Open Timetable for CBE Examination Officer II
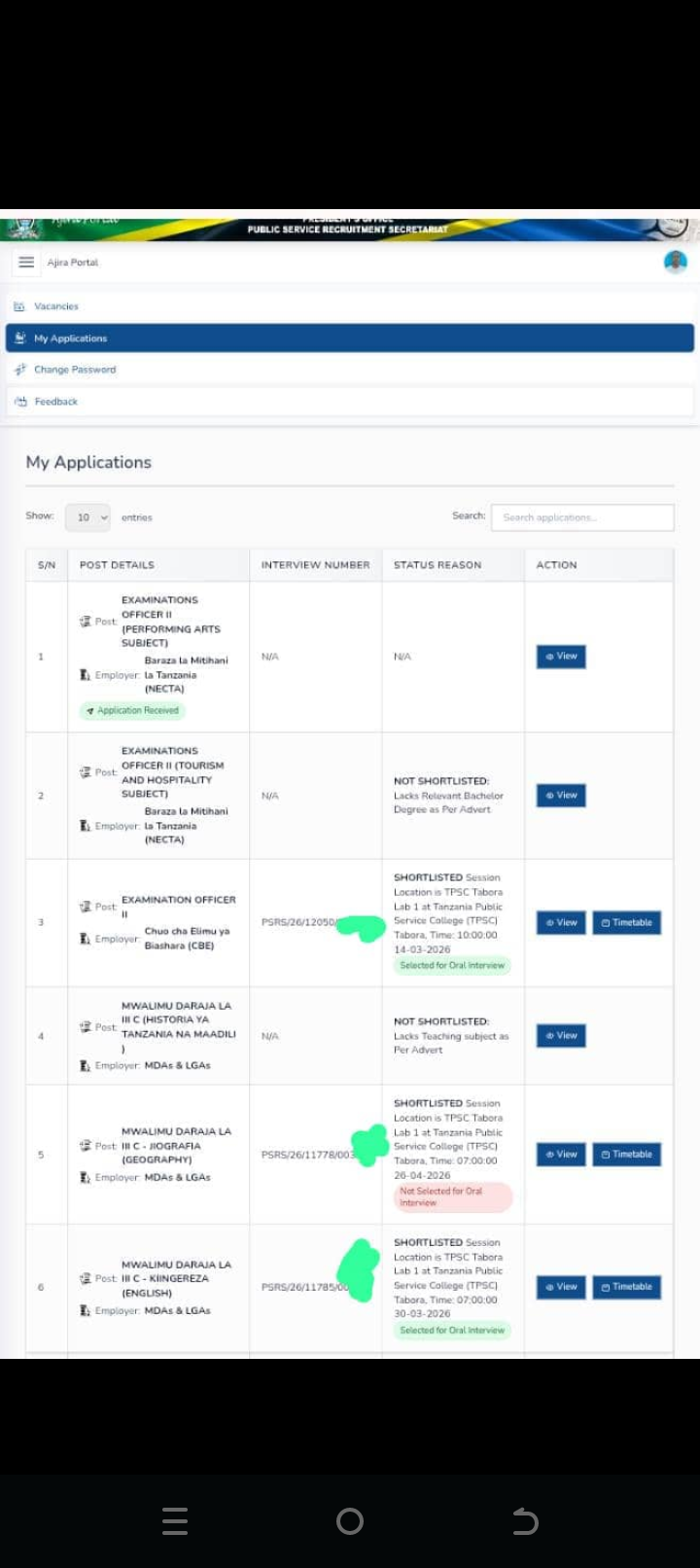Screen dimensions: 700x1568 tap(627, 922)
